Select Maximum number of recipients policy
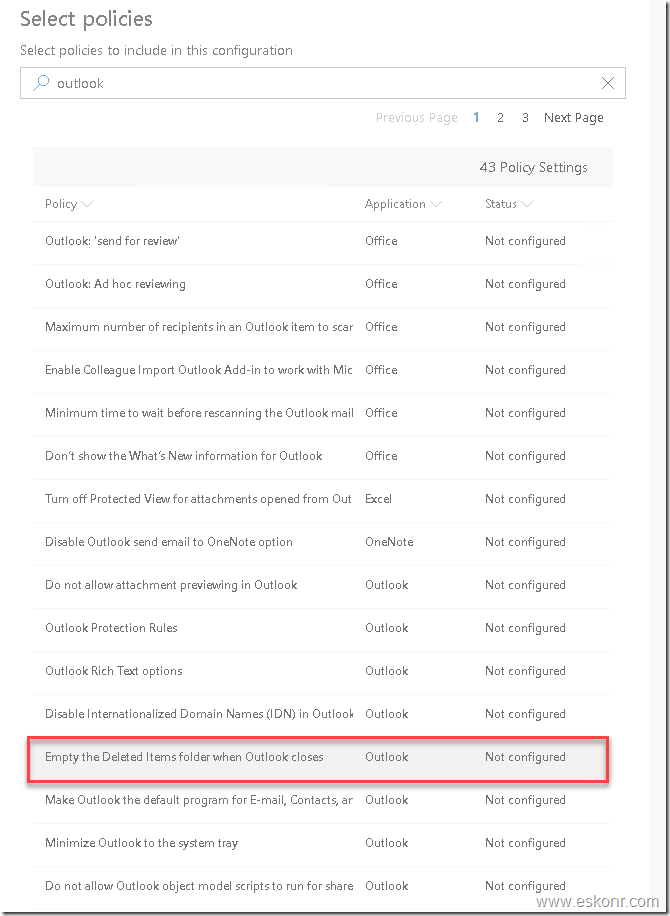Viewport: 670px width, 916px height. tap(322, 327)
